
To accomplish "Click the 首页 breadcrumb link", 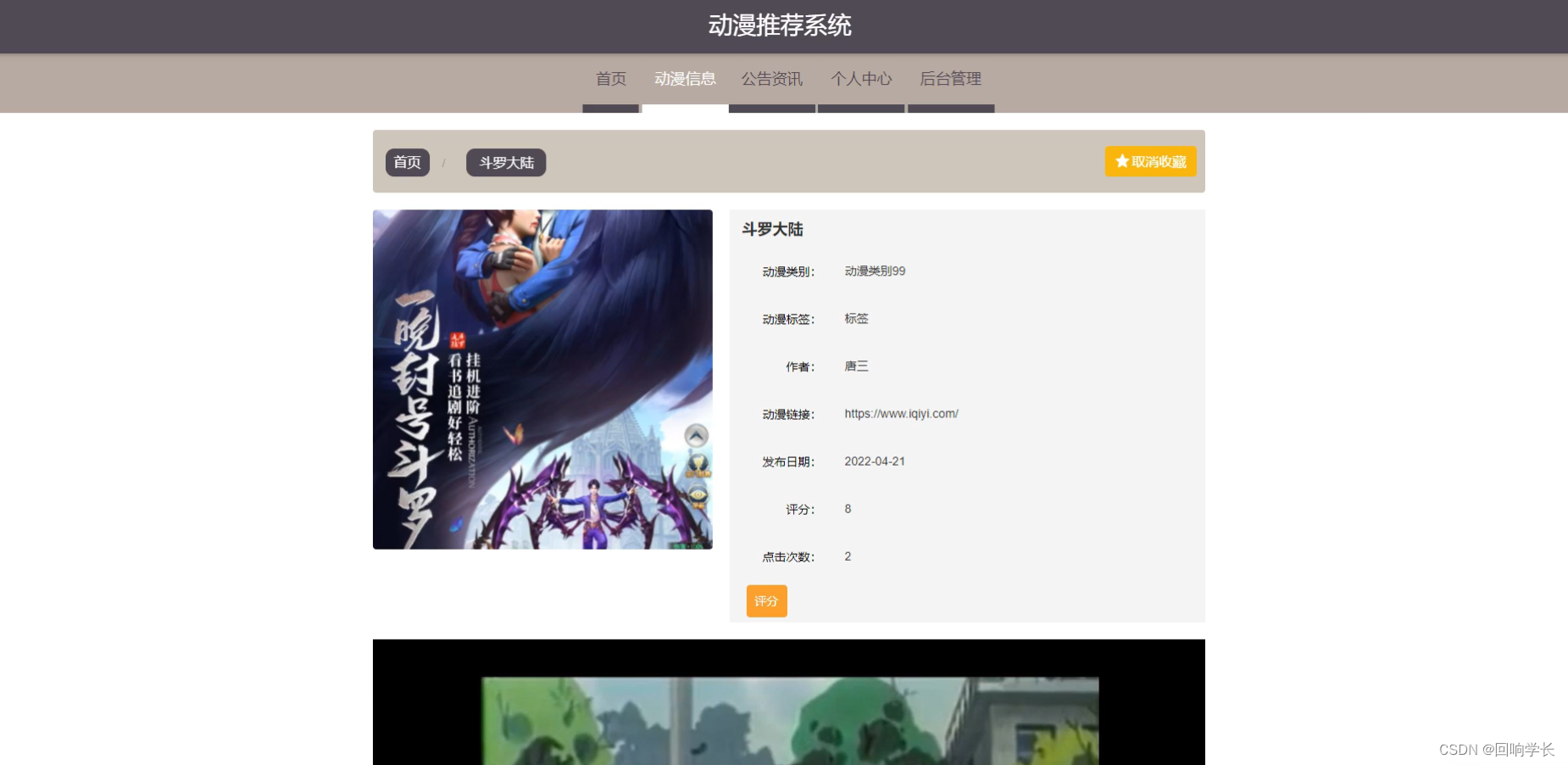I will coord(407,162).
